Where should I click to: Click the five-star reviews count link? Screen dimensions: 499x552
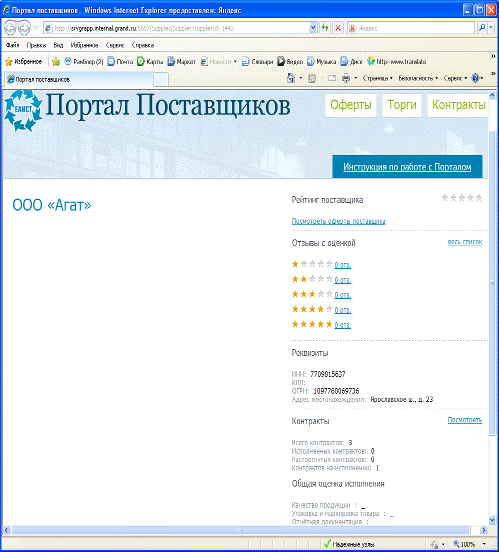[x=343, y=325]
